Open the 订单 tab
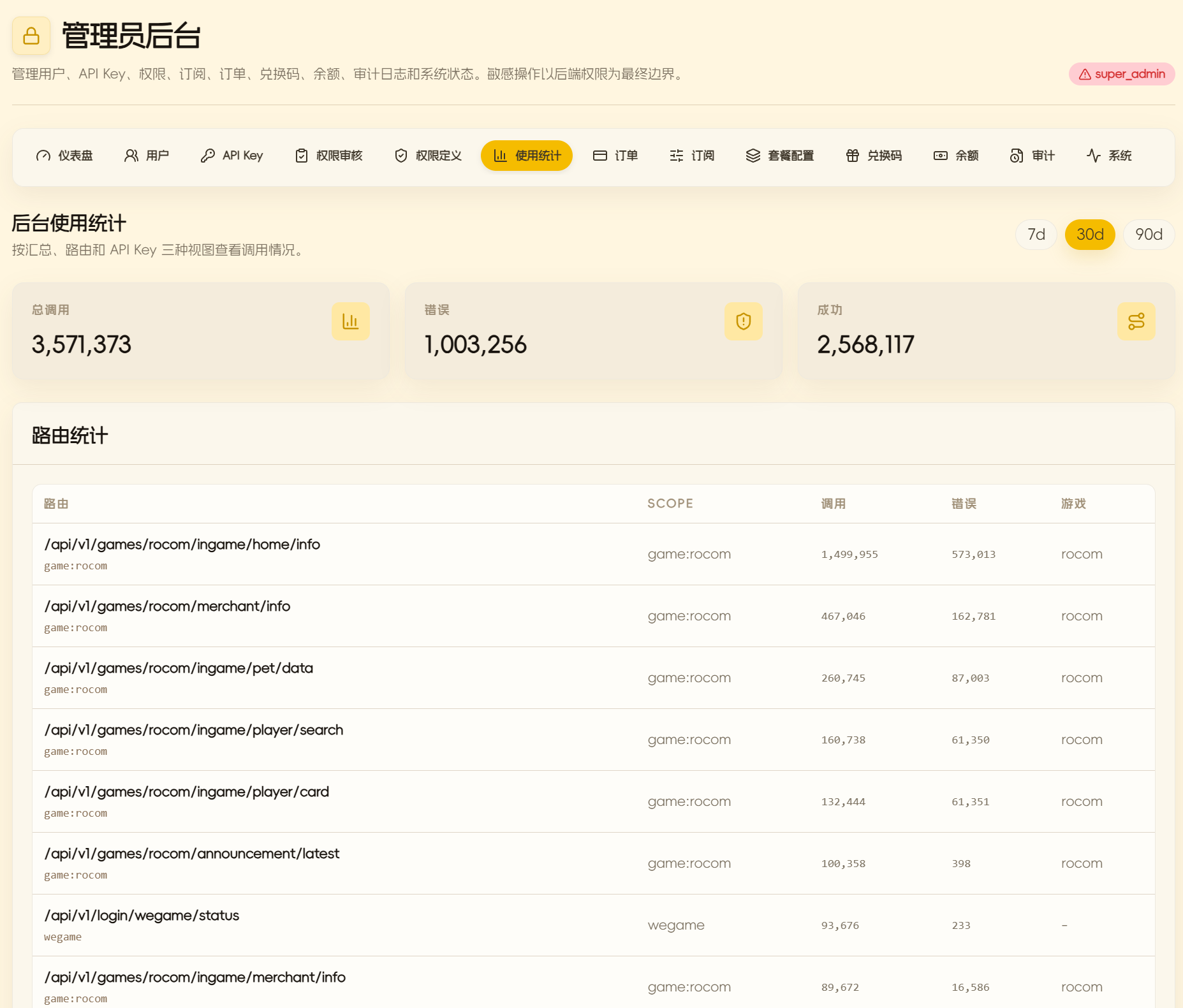1183x1008 pixels. pos(615,156)
